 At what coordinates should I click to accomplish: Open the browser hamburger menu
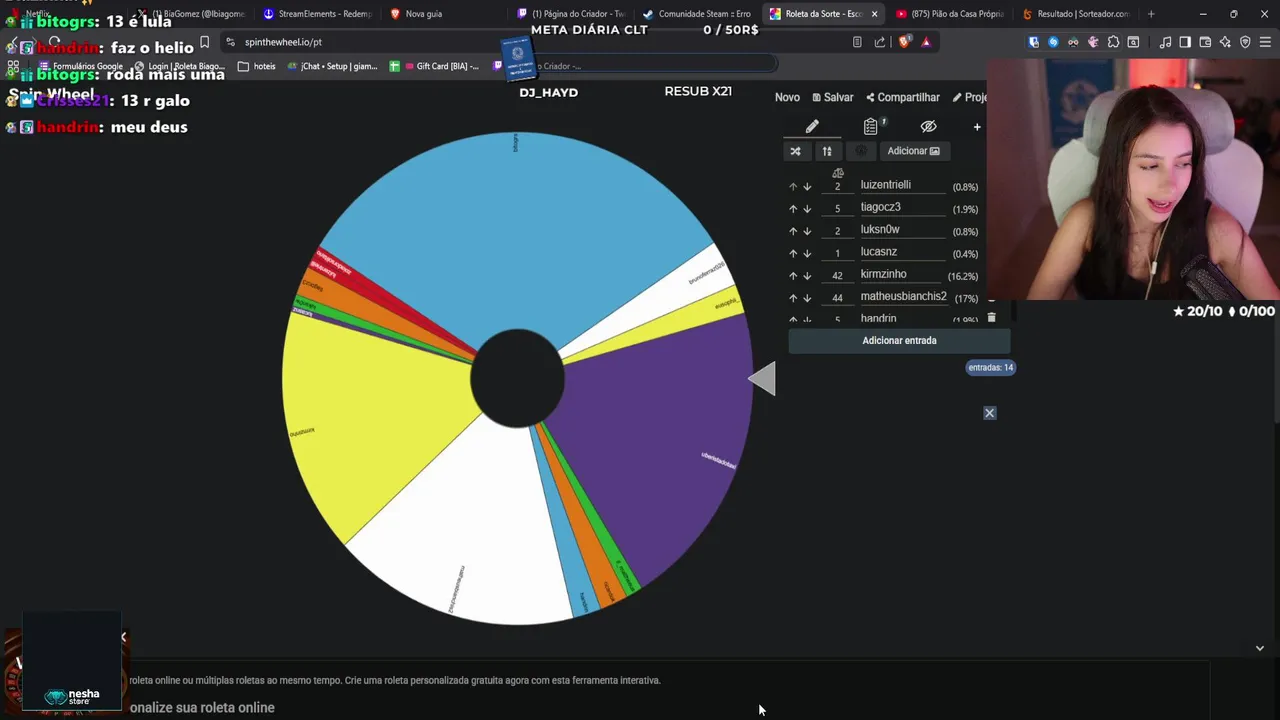click(1265, 42)
